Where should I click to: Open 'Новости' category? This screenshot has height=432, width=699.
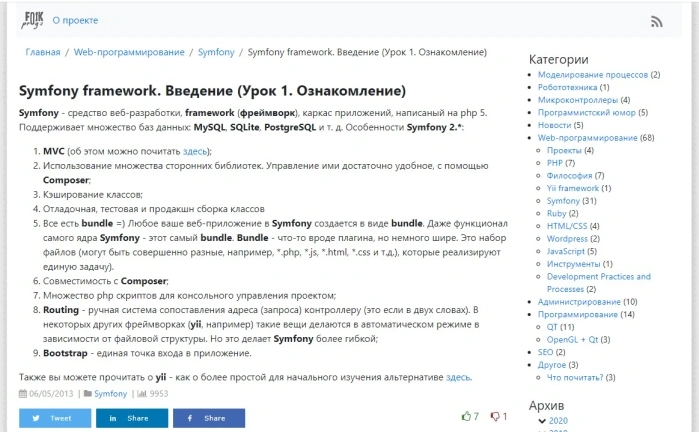tap(554, 125)
